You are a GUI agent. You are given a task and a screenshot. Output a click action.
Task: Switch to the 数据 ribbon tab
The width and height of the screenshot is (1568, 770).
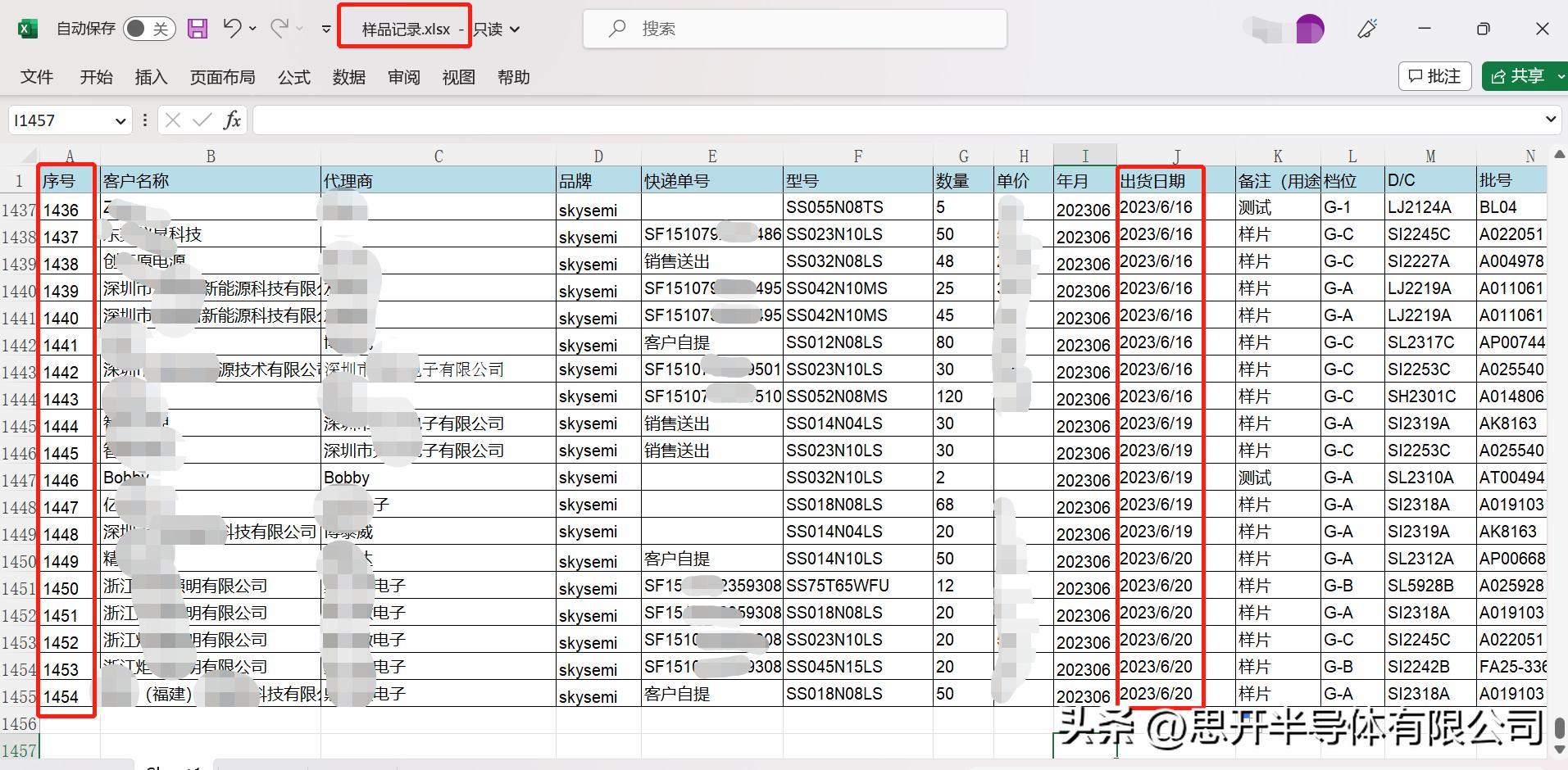[x=348, y=76]
